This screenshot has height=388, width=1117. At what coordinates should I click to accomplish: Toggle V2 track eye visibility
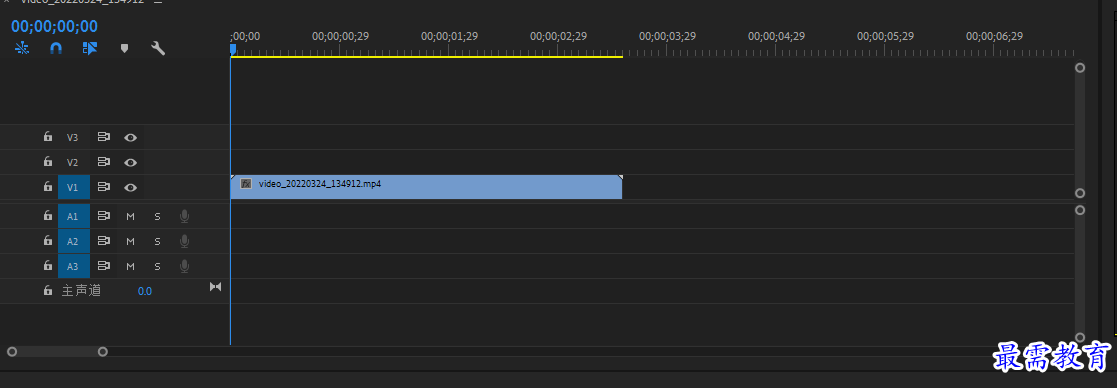pyautogui.click(x=130, y=162)
